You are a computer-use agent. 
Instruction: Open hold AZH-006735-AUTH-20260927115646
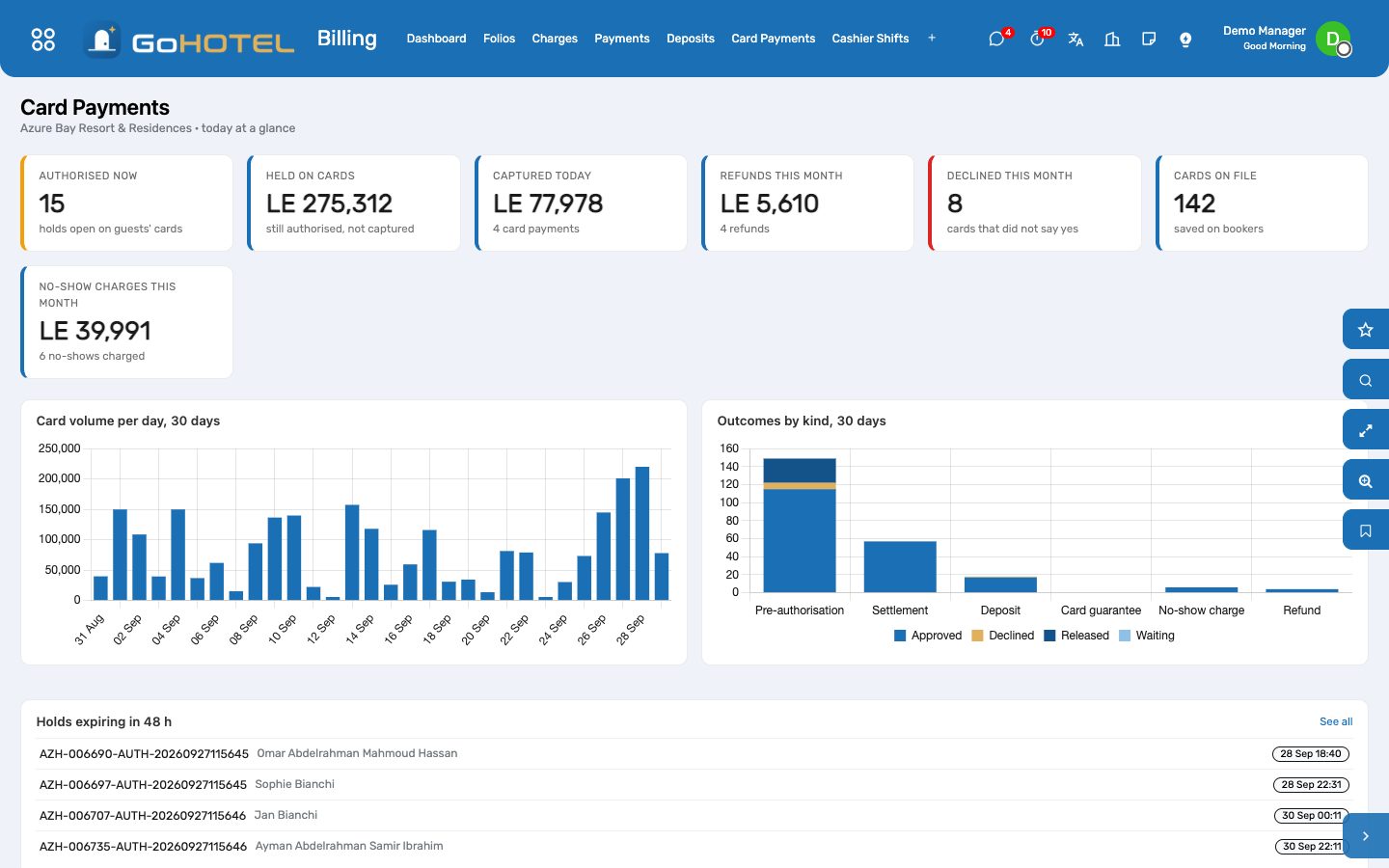click(x=143, y=846)
